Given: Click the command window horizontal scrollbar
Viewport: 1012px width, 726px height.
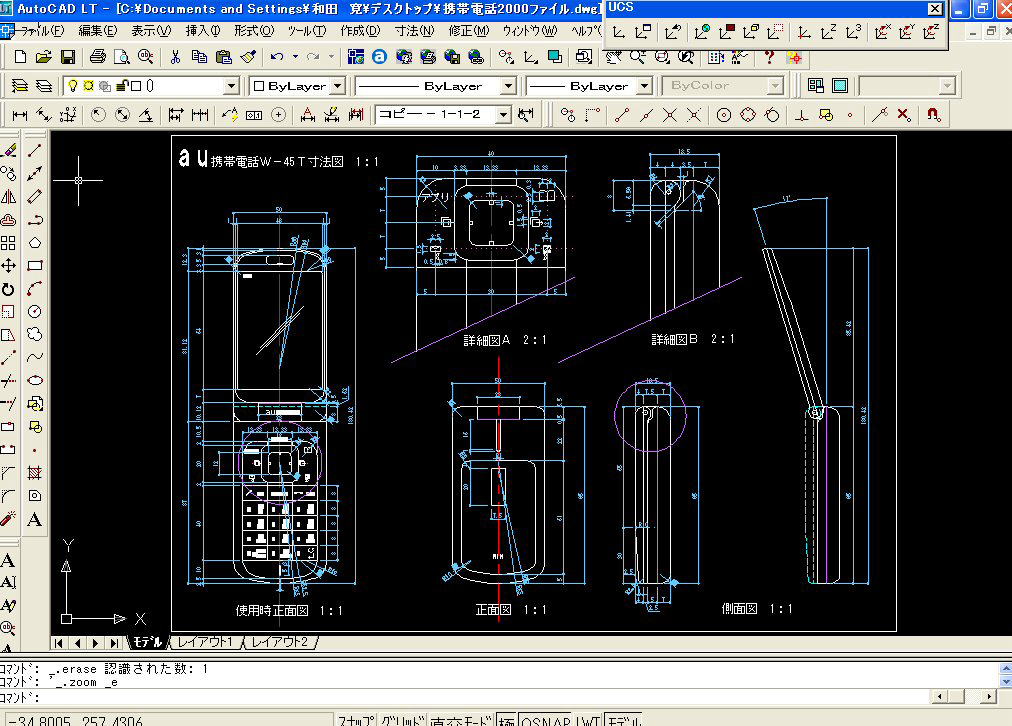Looking at the screenshot, I should (x=964, y=696).
